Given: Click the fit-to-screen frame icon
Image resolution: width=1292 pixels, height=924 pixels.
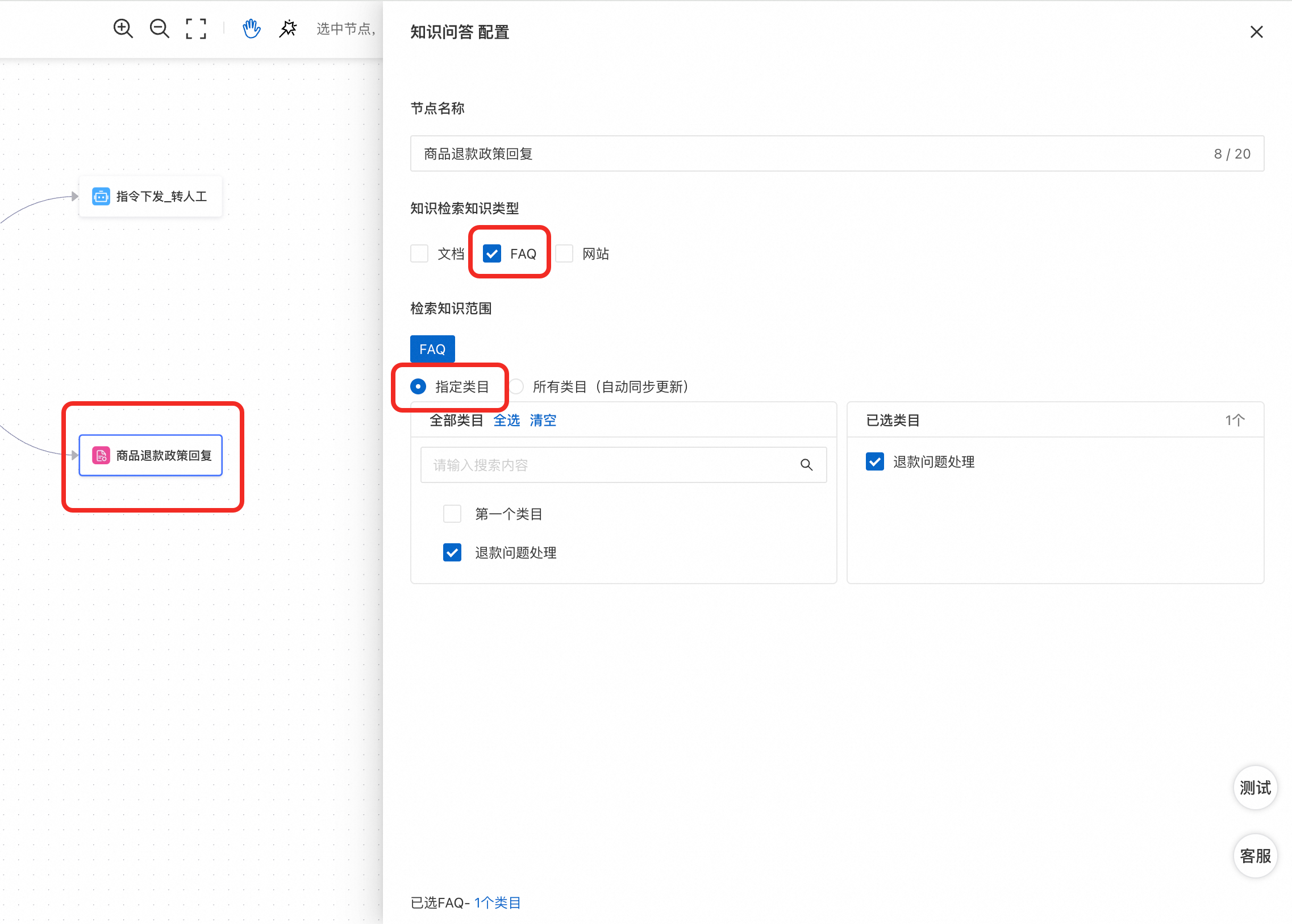Looking at the screenshot, I should pos(195,28).
